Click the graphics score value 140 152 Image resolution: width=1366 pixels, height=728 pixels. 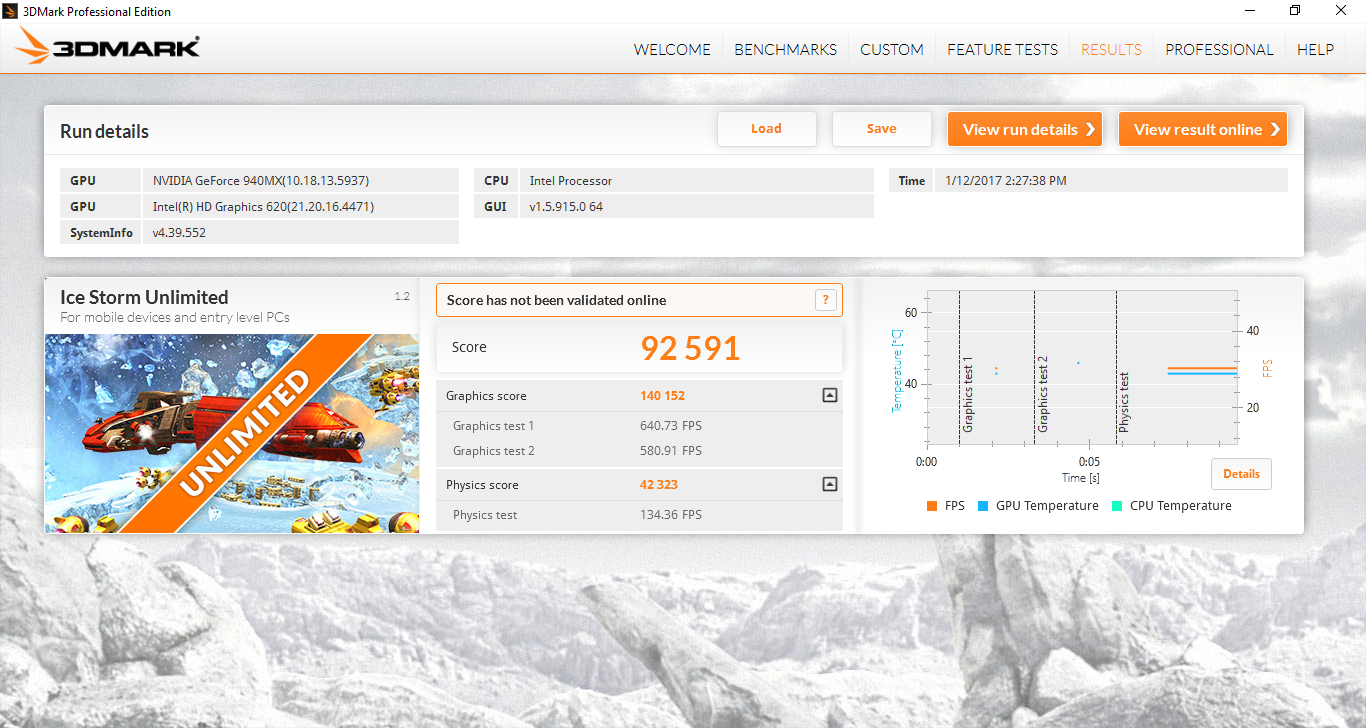point(662,396)
